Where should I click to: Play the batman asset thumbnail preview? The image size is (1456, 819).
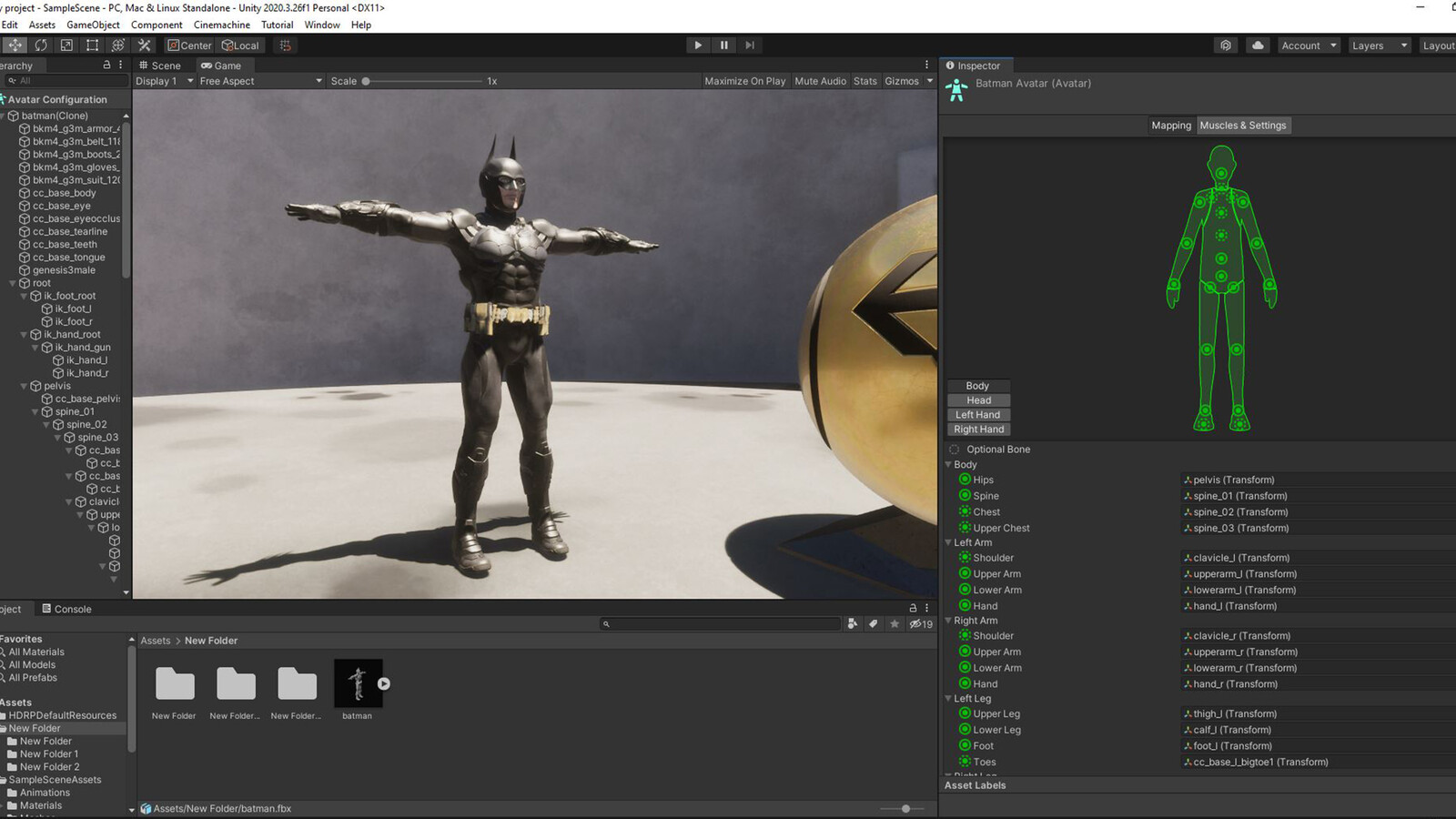click(x=384, y=684)
